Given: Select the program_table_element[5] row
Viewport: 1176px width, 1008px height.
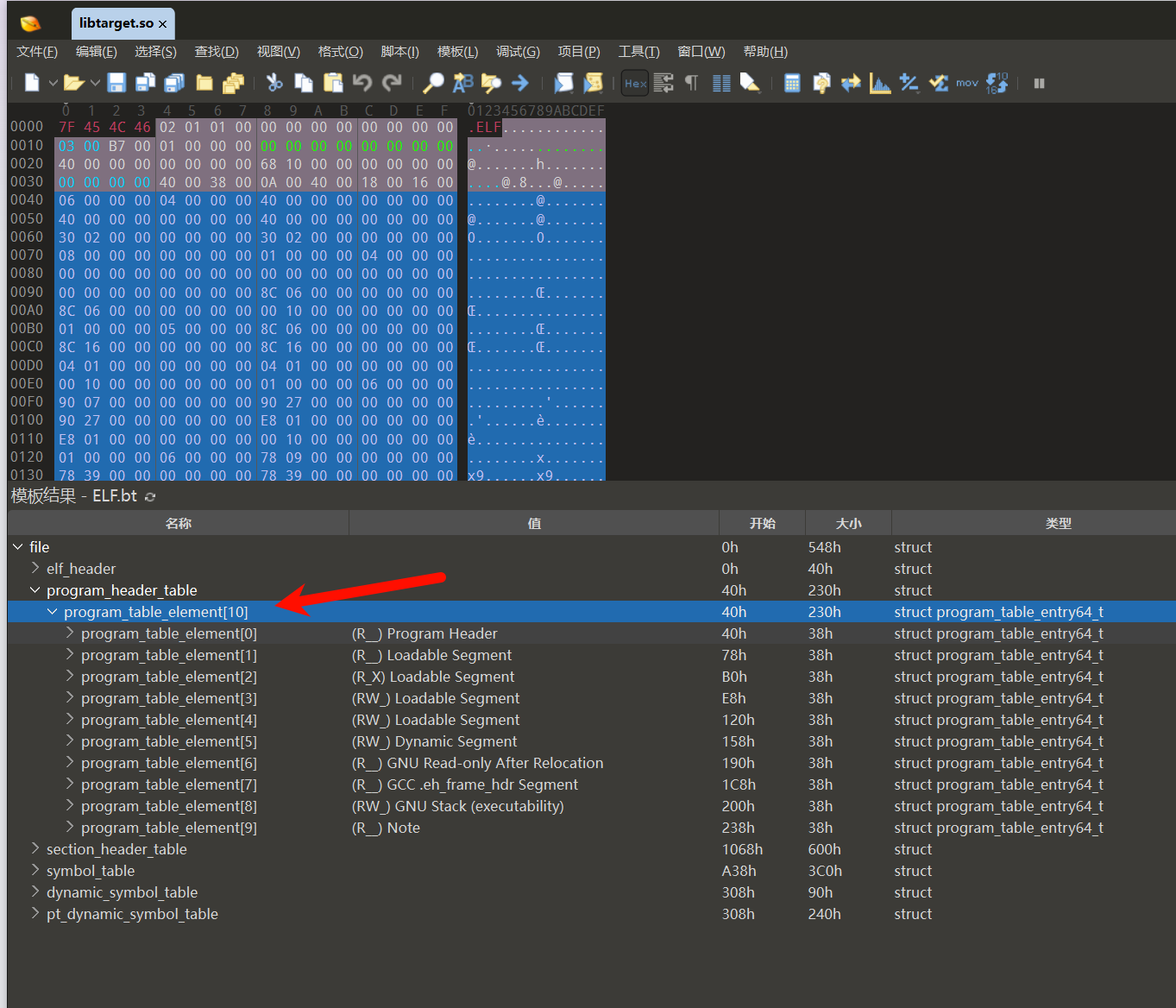Looking at the screenshot, I should pos(591,741).
